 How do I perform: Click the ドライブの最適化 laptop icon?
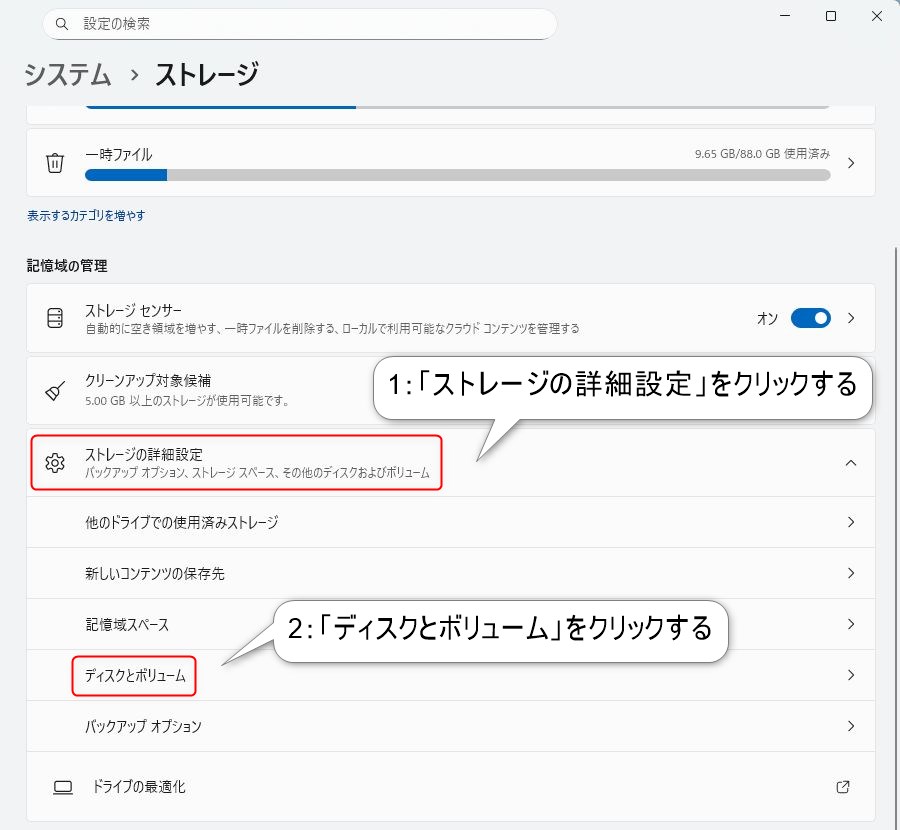[x=63, y=787]
